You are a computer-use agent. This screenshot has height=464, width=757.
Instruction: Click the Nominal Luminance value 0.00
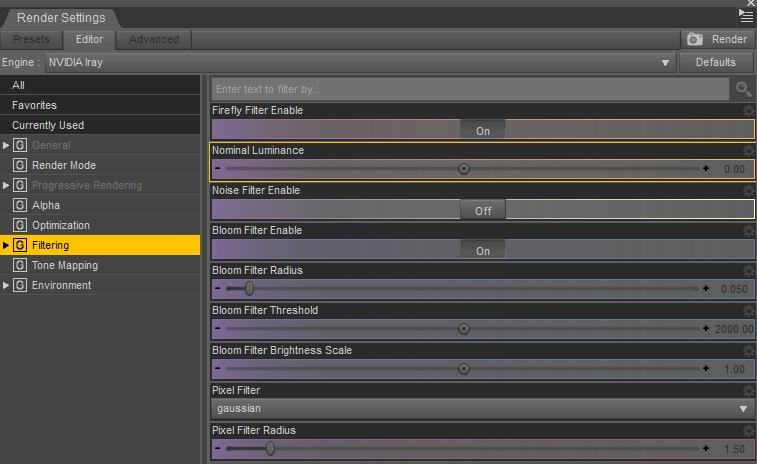[734, 169]
